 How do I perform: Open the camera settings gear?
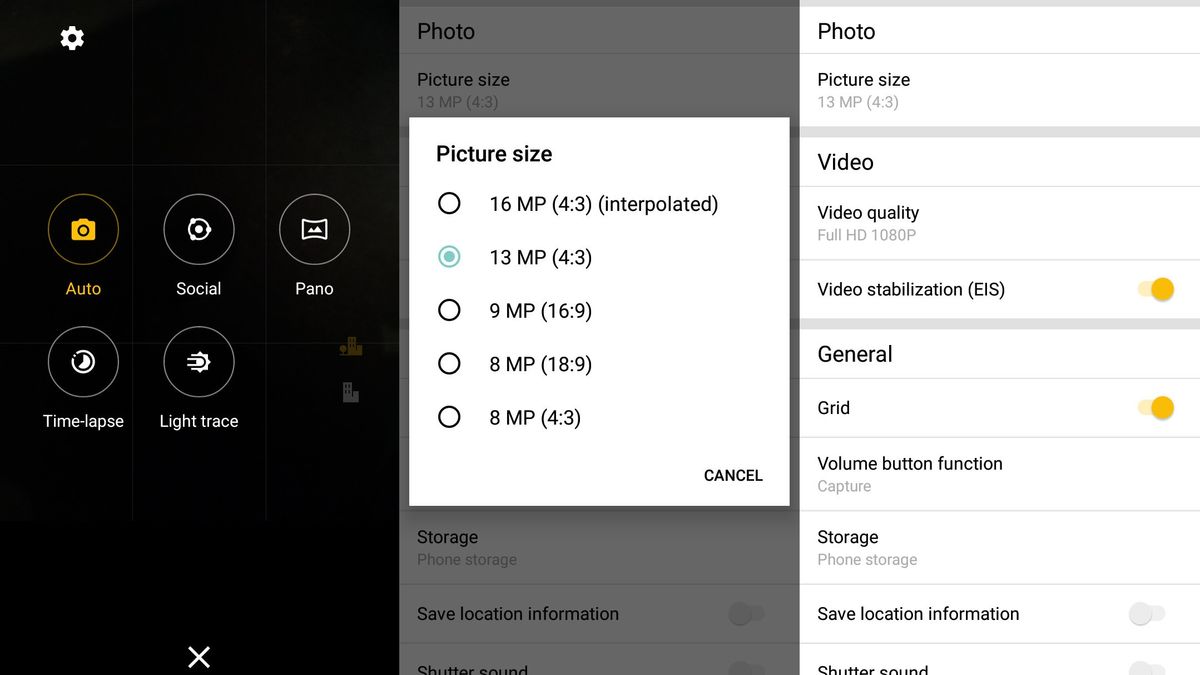point(71,38)
